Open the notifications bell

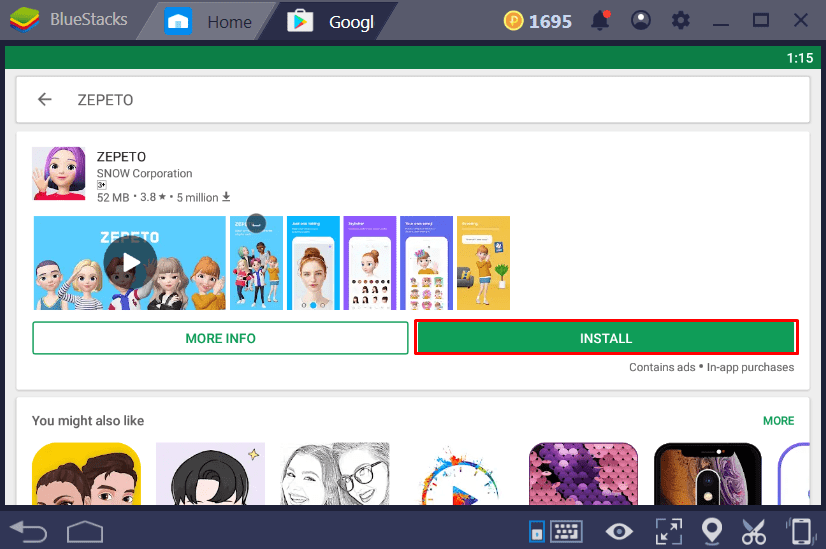click(600, 20)
